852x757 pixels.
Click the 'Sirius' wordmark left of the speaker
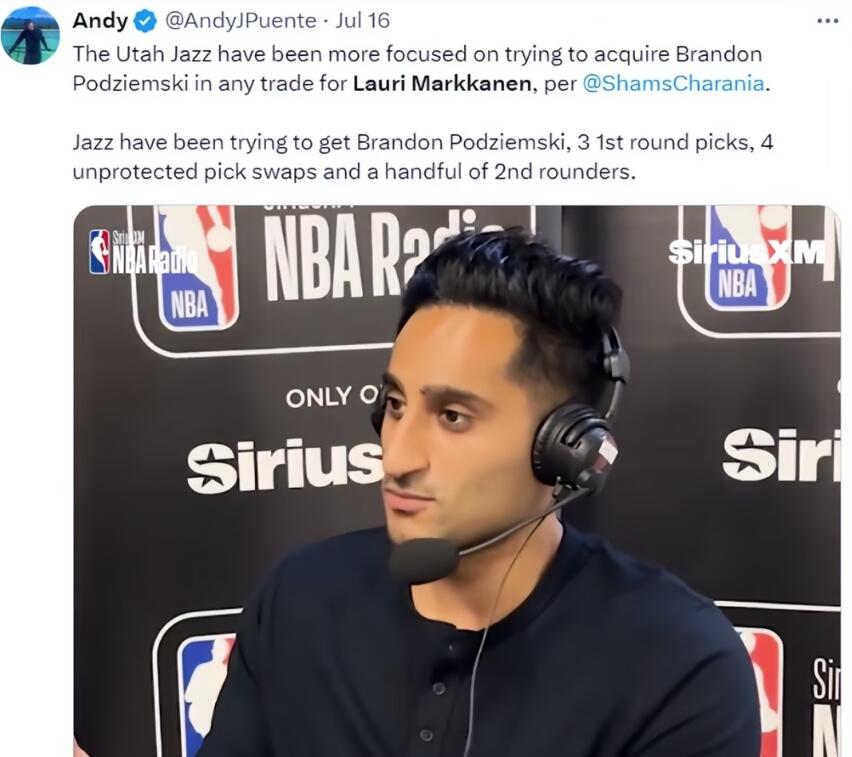285,465
